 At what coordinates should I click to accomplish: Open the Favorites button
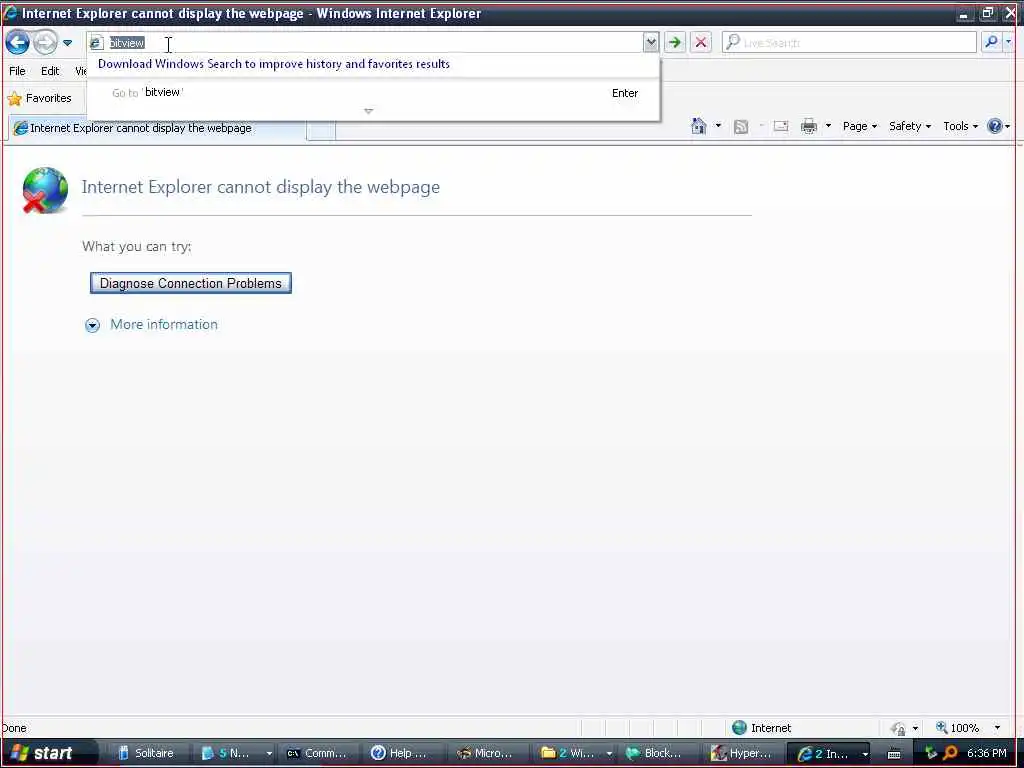39,99
